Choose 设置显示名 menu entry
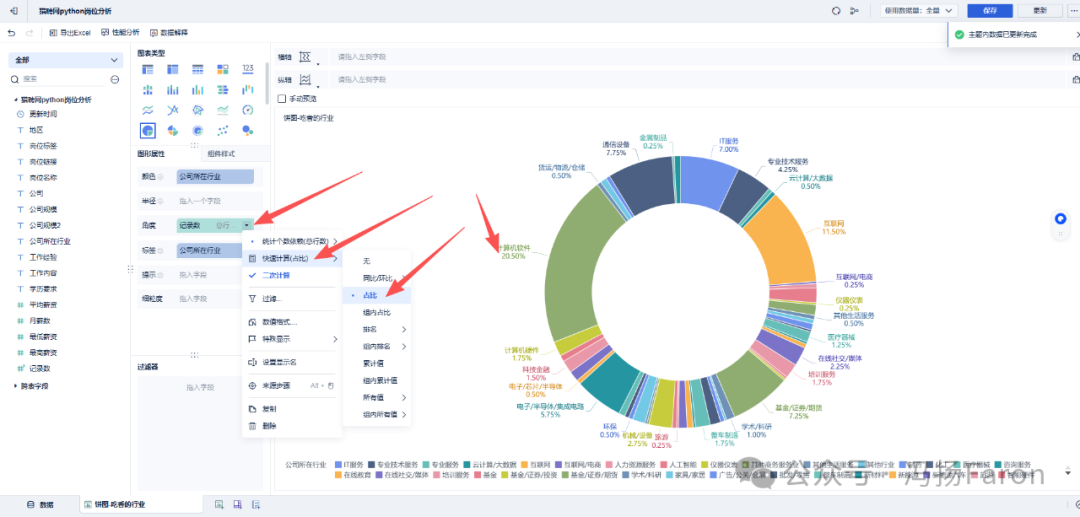 [x=291, y=362]
